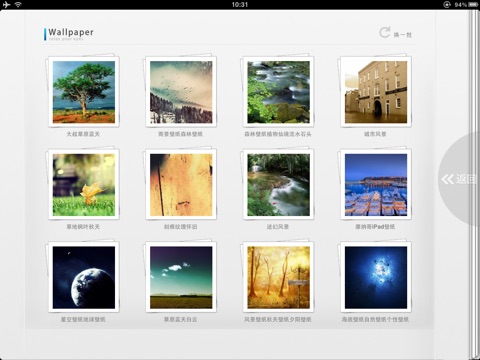Click the caption 草地枫叶秋天
Screen dimensions: 480x360
pyautogui.click(x=83, y=227)
